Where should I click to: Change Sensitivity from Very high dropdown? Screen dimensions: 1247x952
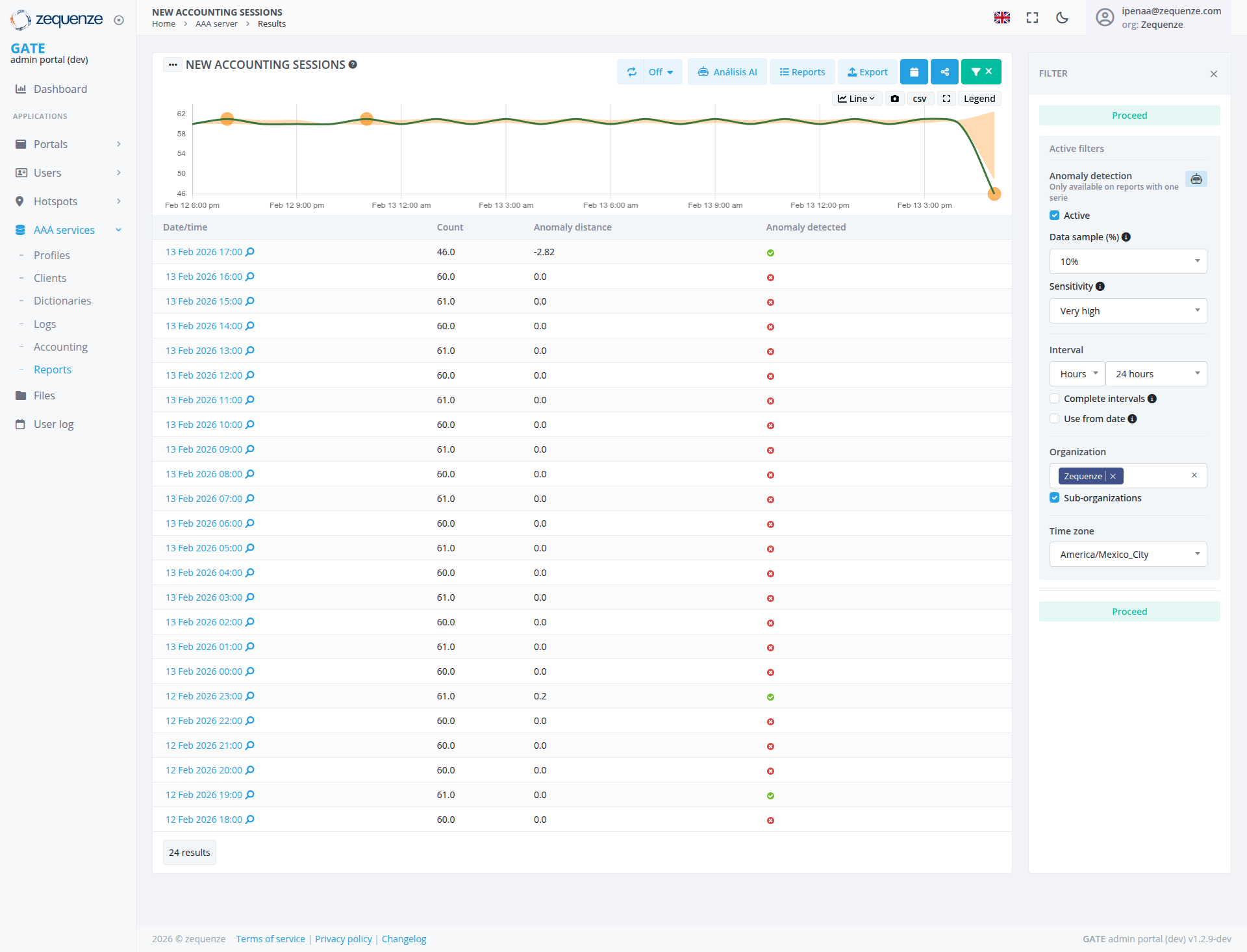[x=1128, y=310]
